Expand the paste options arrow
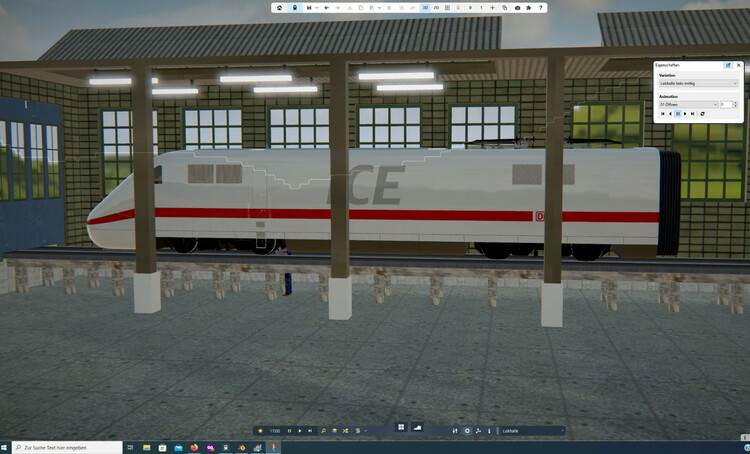Image resolution: width=750 pixels, height=454 pixels. pyautogui.click(x=379, y=8)
